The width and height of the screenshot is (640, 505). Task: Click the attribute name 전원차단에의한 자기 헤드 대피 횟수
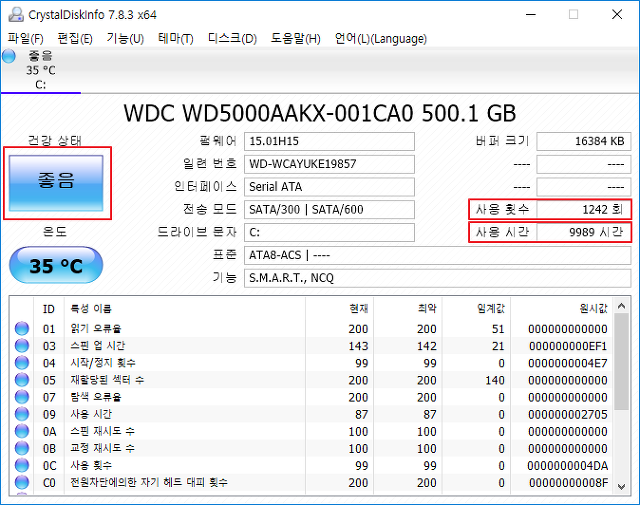click(149, 483)
